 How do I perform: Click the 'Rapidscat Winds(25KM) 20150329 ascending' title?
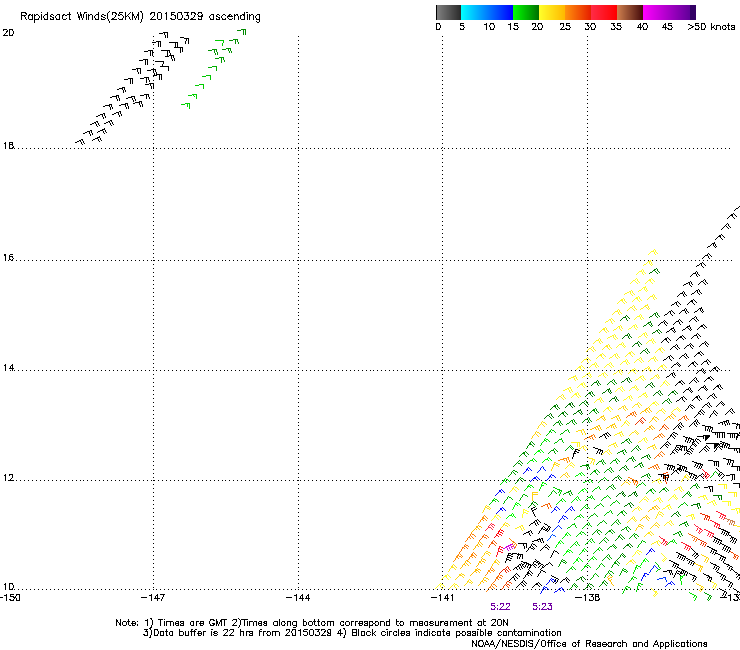click(140, 17)
